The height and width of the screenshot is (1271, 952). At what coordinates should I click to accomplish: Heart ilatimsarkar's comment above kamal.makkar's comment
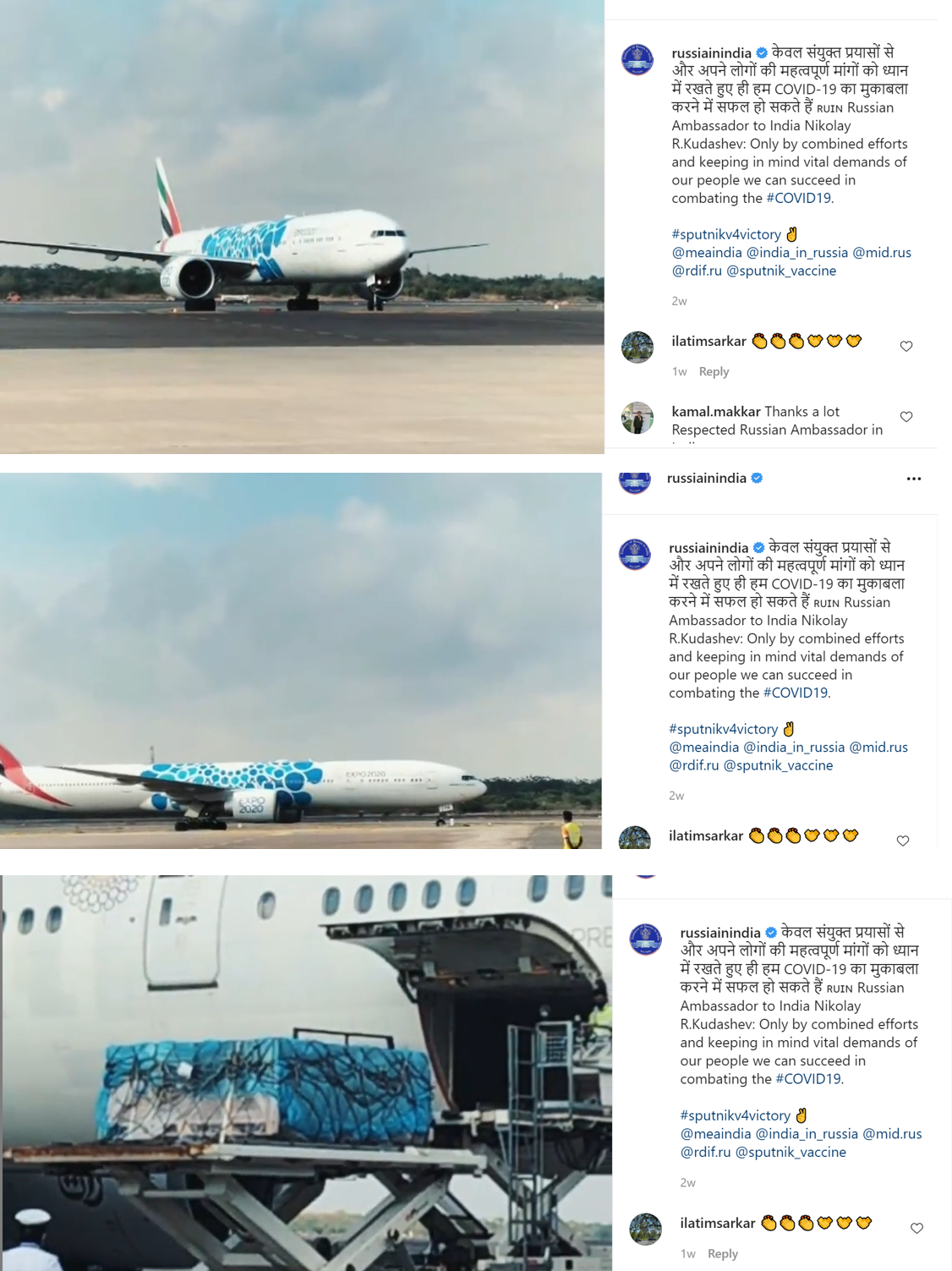(x=906, y=346)
